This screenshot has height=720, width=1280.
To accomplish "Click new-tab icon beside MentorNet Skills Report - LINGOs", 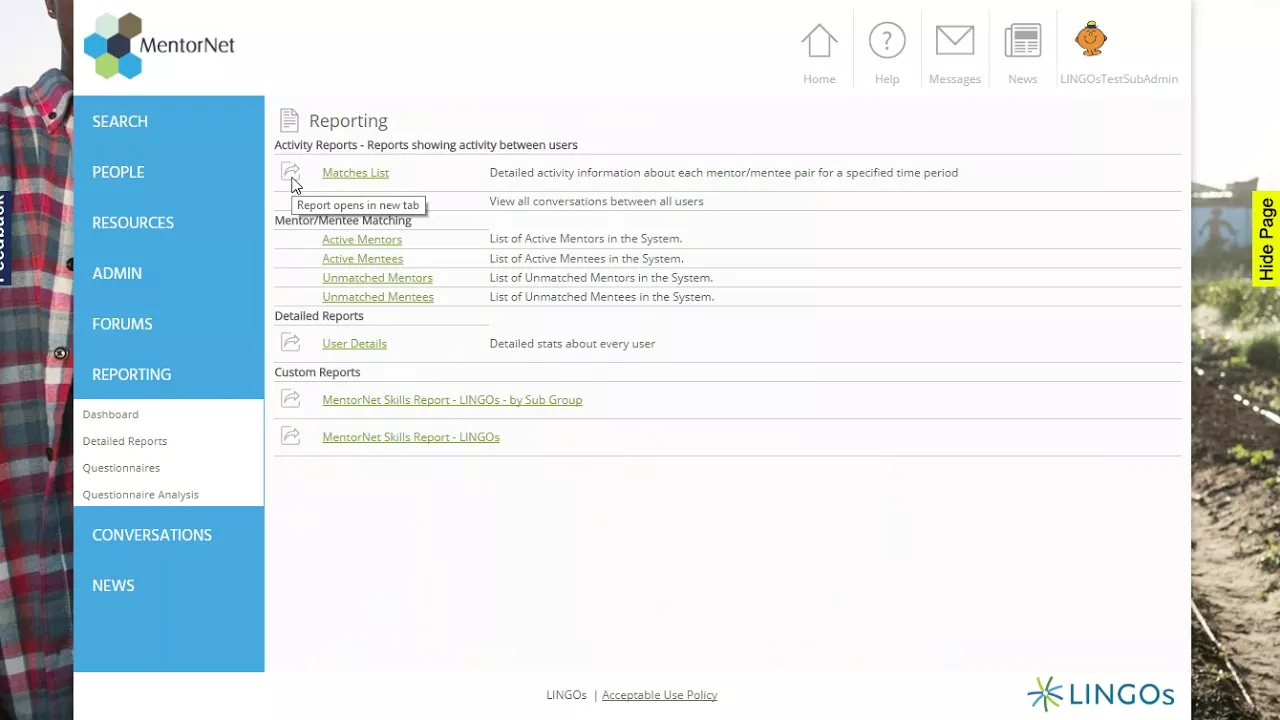I will coord(290,436).
